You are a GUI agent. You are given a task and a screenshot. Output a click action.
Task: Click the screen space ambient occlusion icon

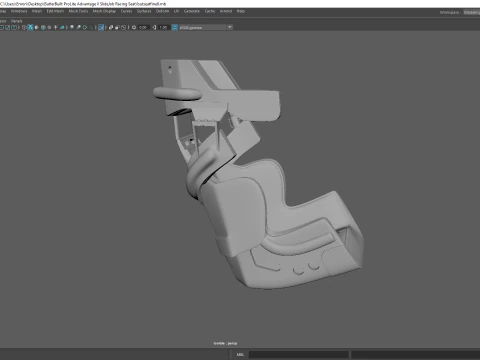[72, 27]
